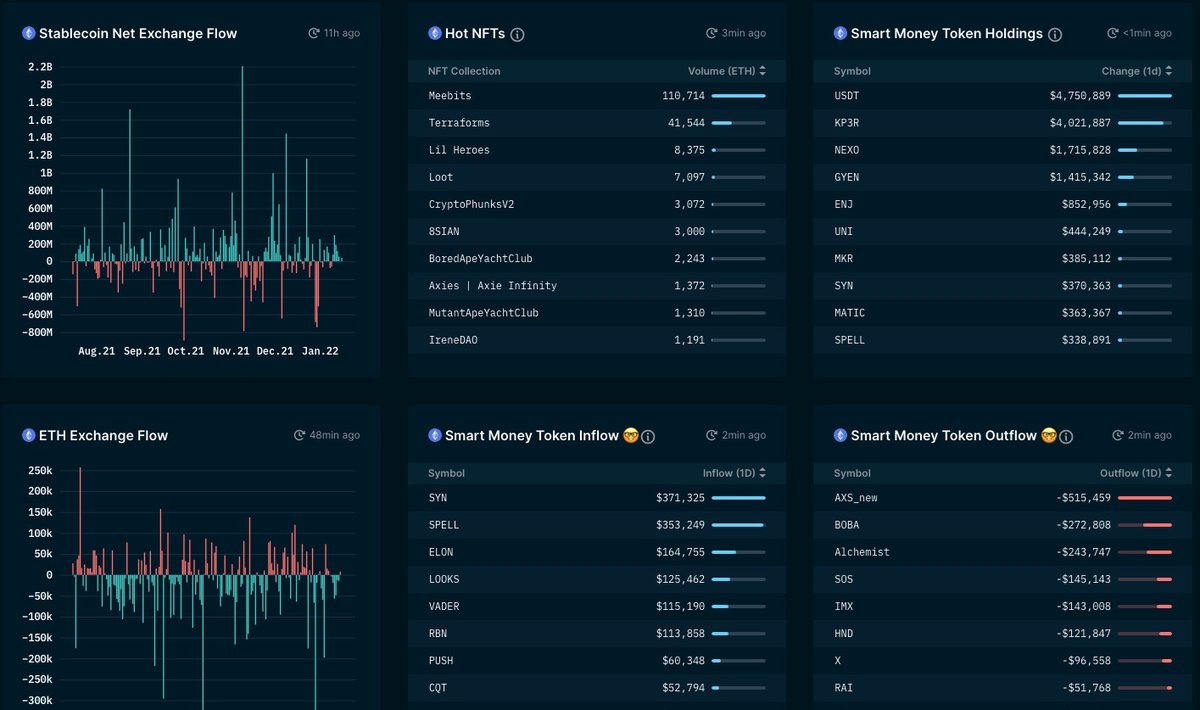Image resolution: width=1200 pixels, height=710 pixels.
Task: Open the Smart Money Token Holdings title
Action: coord(947,33)
